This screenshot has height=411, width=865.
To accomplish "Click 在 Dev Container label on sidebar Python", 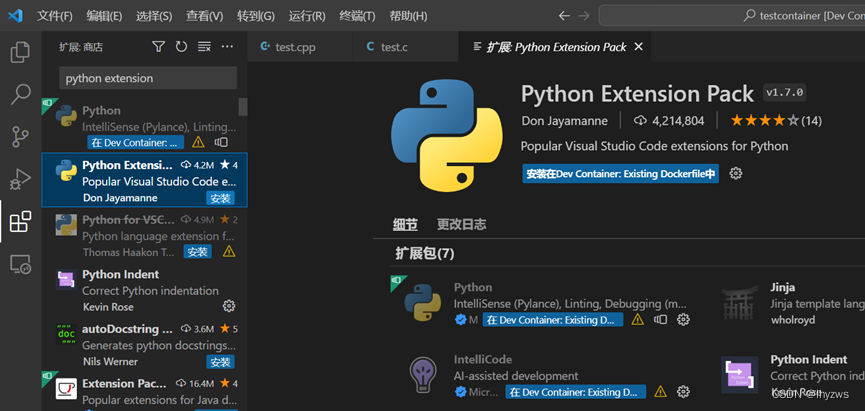I will click(135, 142).
